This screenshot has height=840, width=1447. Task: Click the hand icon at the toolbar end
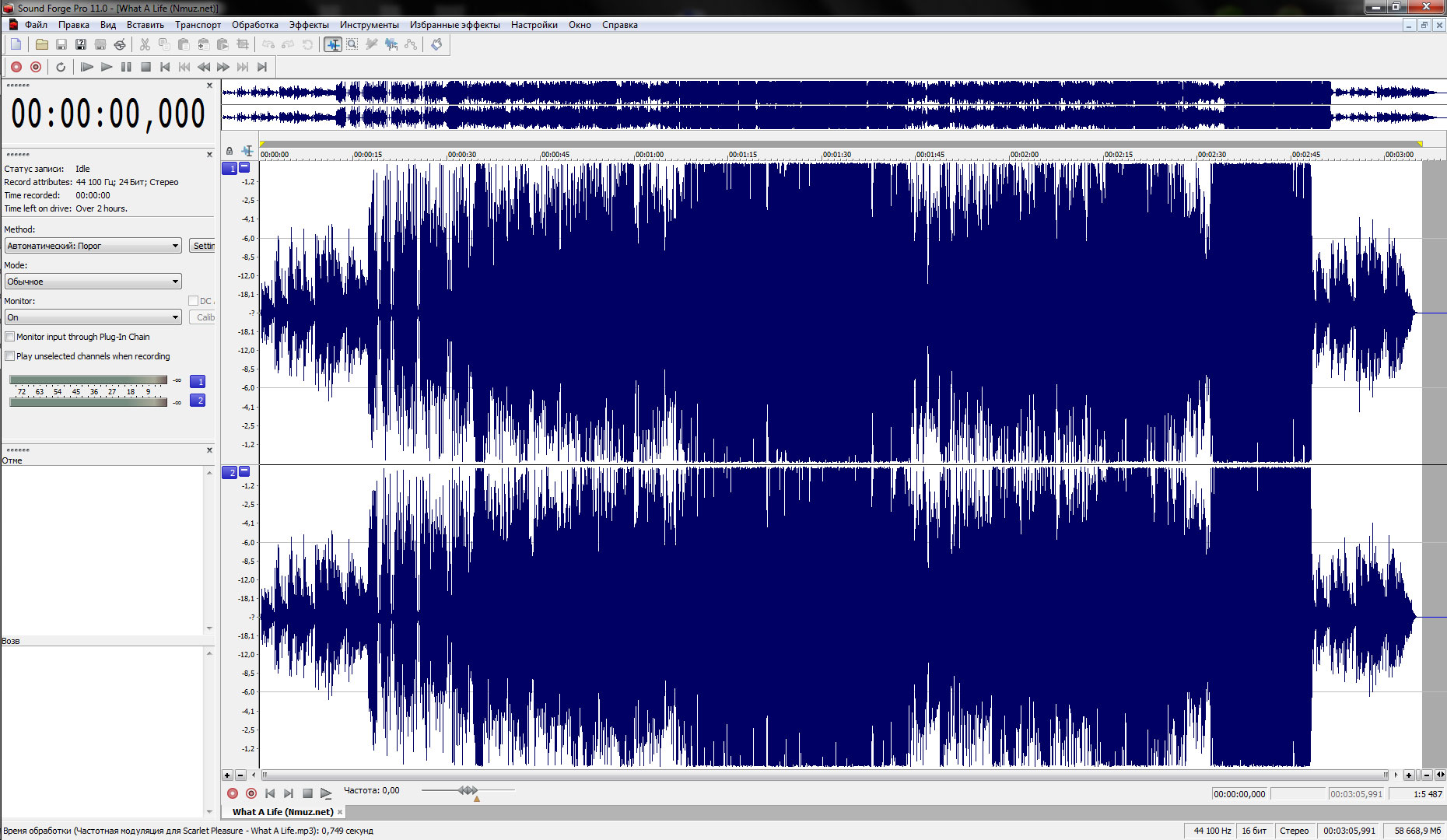(437, 44)
